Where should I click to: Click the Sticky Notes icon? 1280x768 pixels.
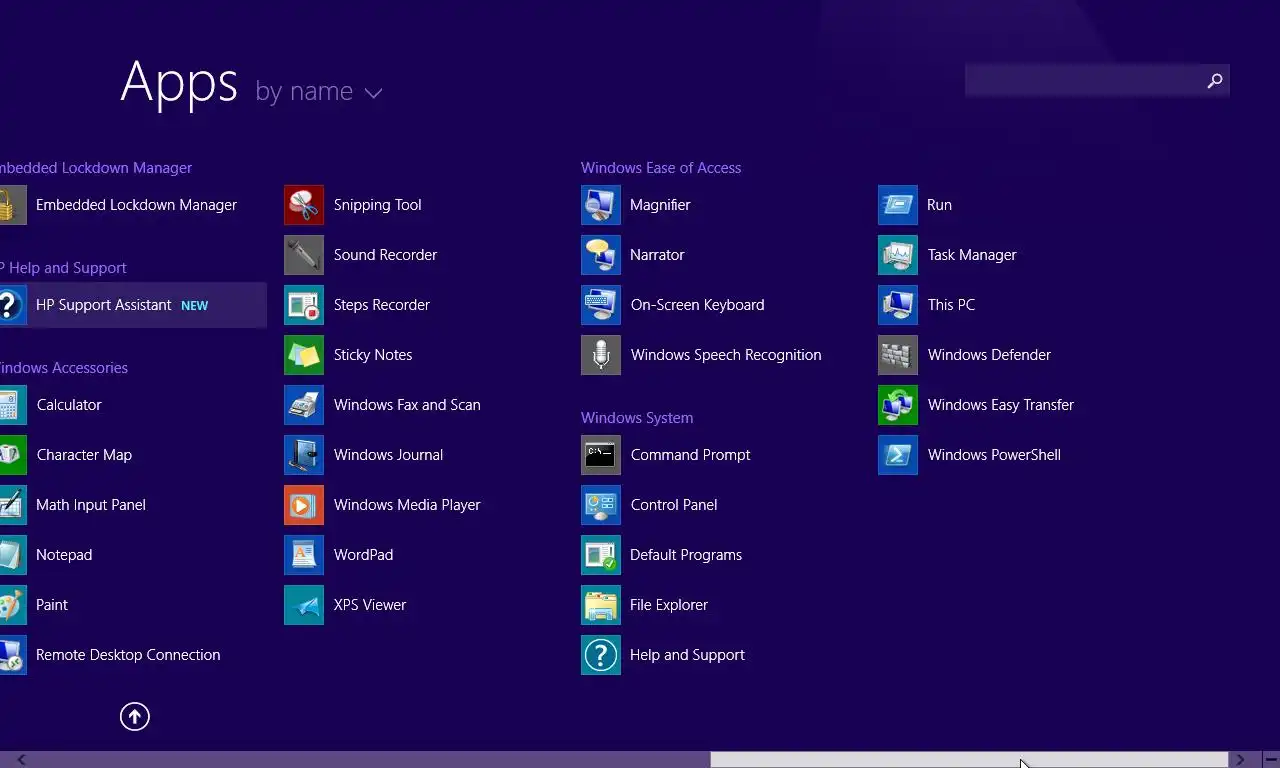coord(304,355)
